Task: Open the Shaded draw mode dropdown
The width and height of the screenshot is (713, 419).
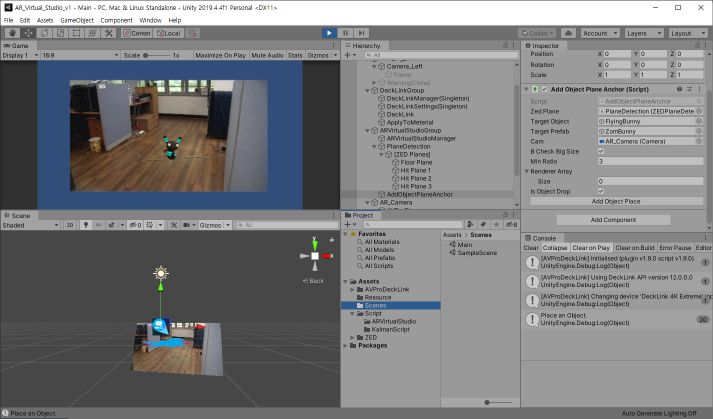Action: (x=30, y=225)
